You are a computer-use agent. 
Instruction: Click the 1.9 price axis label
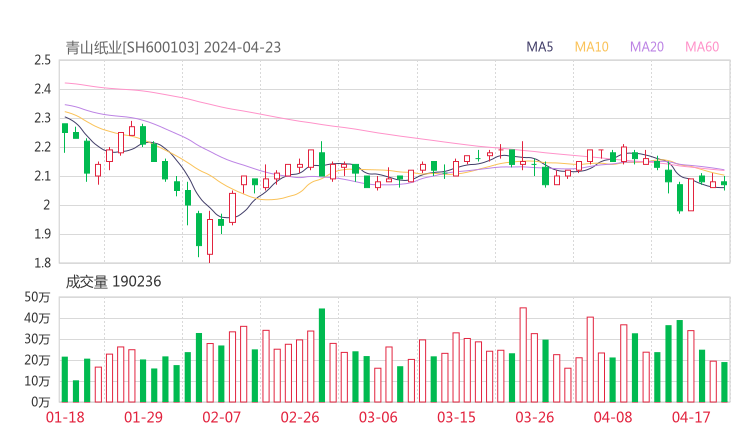coord(42,234)
